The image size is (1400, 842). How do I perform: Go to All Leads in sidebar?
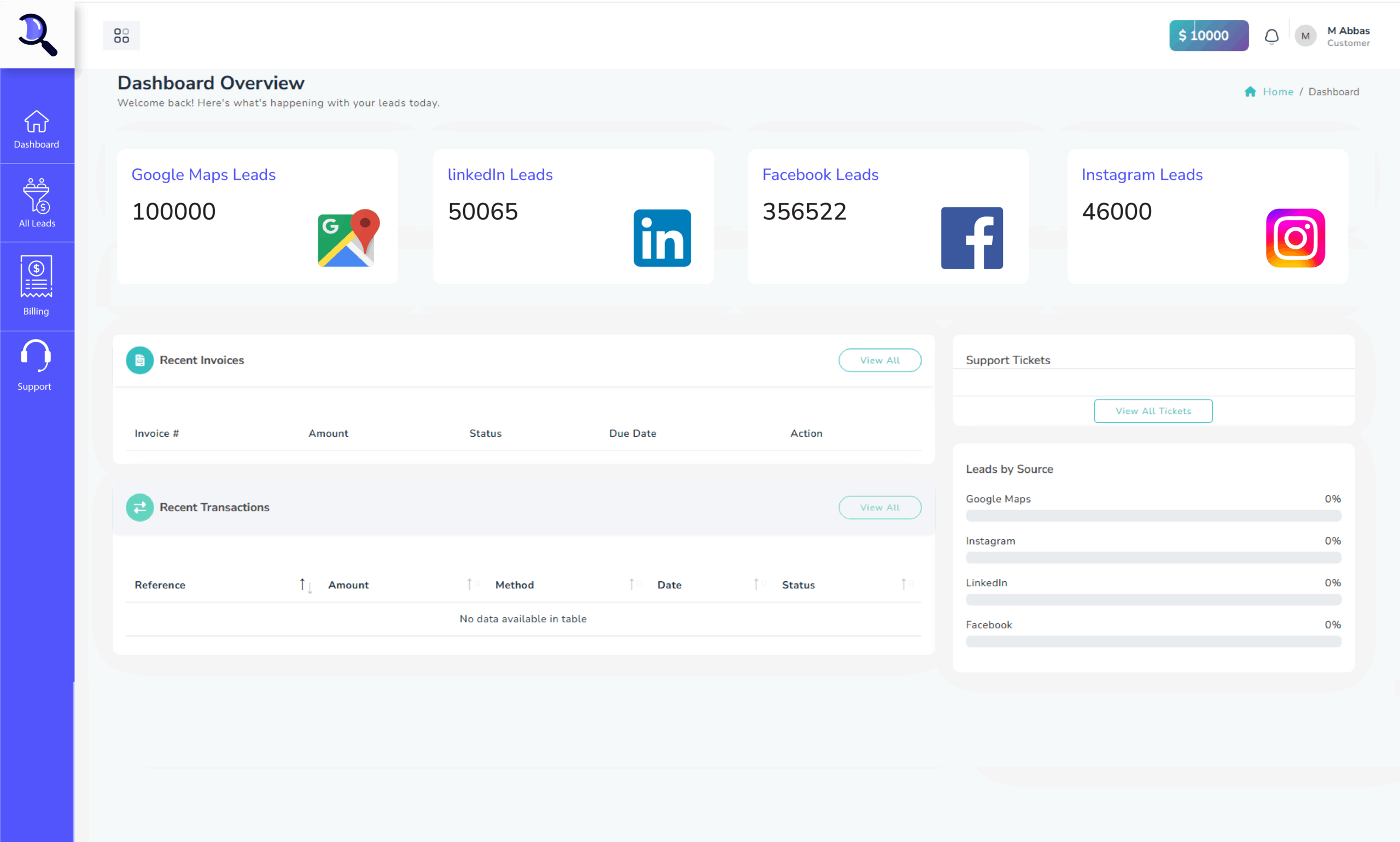coord(37,203)
